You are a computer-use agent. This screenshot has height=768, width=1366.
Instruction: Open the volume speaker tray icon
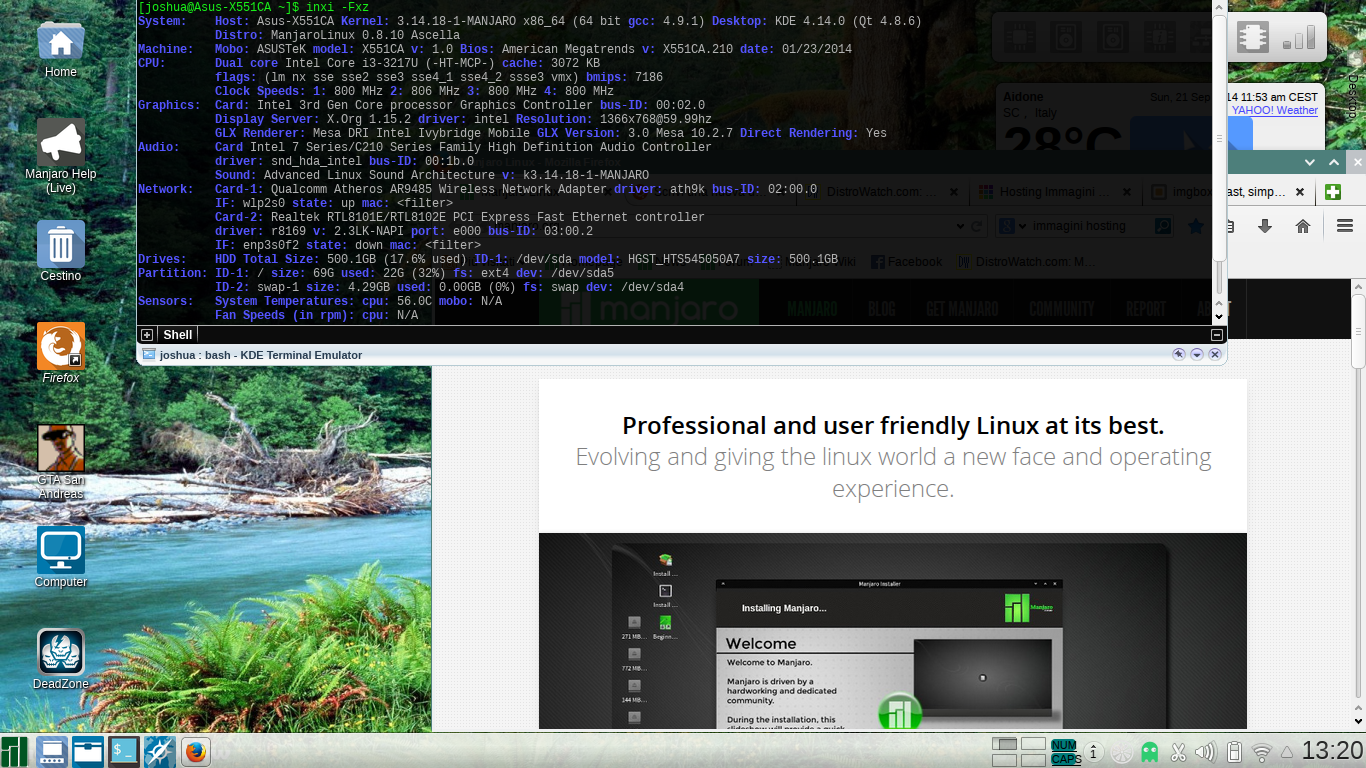click(x=1205, y=752)
